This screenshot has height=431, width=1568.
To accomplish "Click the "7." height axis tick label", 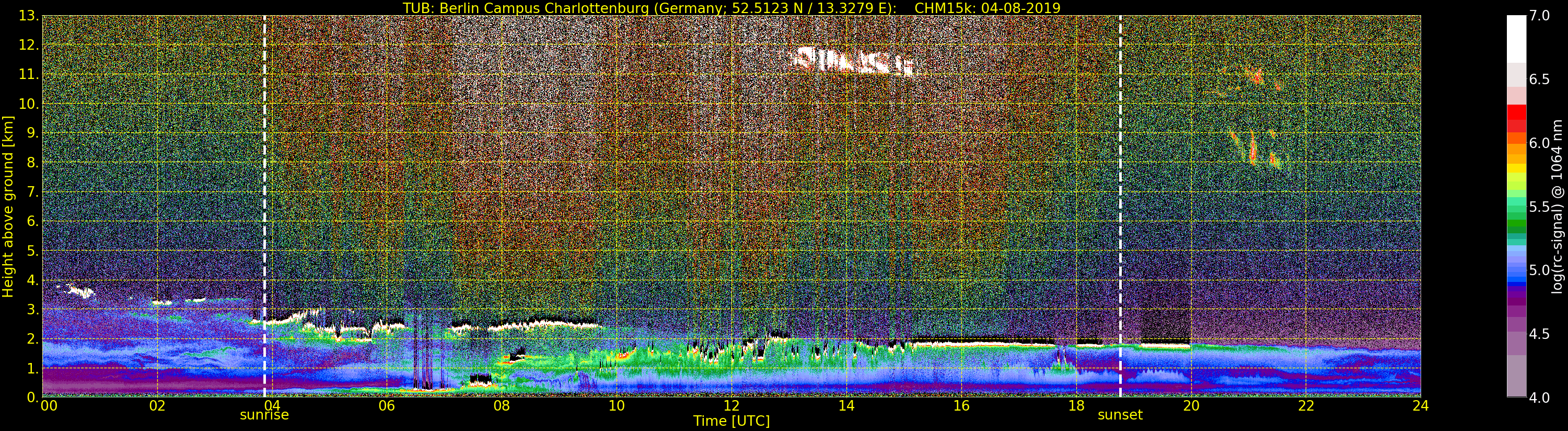I will tap(32, 192).
